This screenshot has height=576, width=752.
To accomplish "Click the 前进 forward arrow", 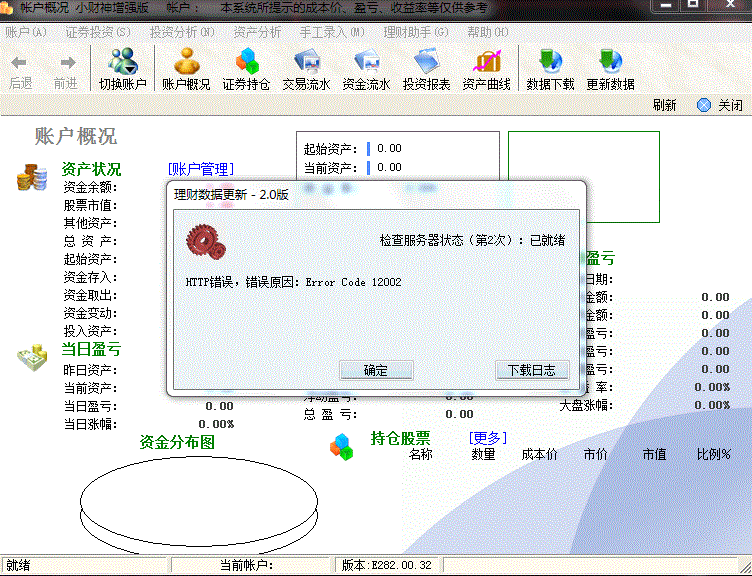I will [x=66, y=69].
